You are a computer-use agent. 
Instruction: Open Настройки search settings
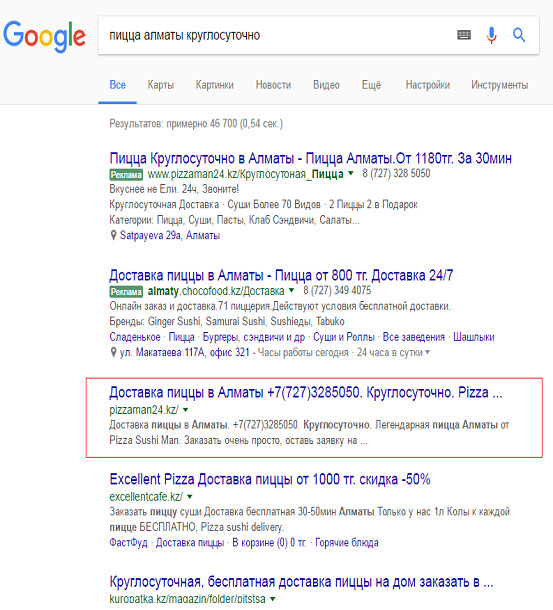pos(428,85)
